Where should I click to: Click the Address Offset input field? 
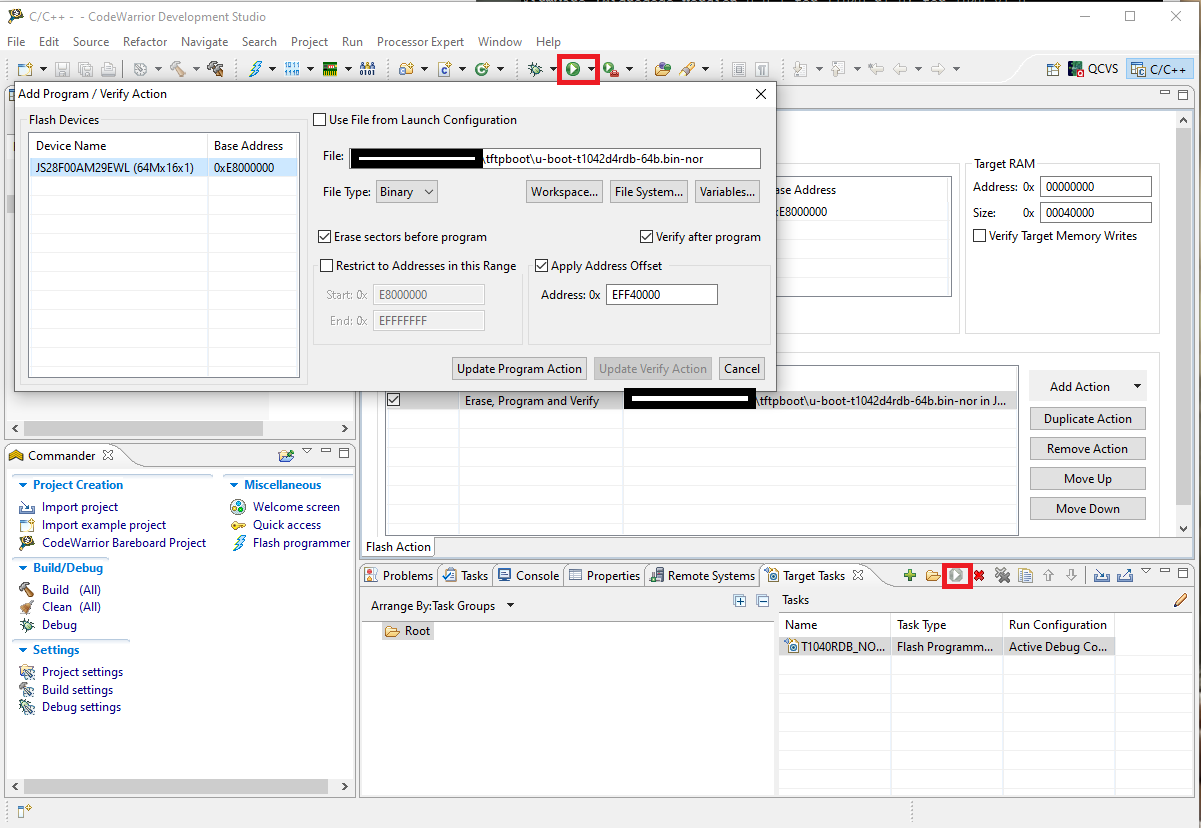click(661, 295)
